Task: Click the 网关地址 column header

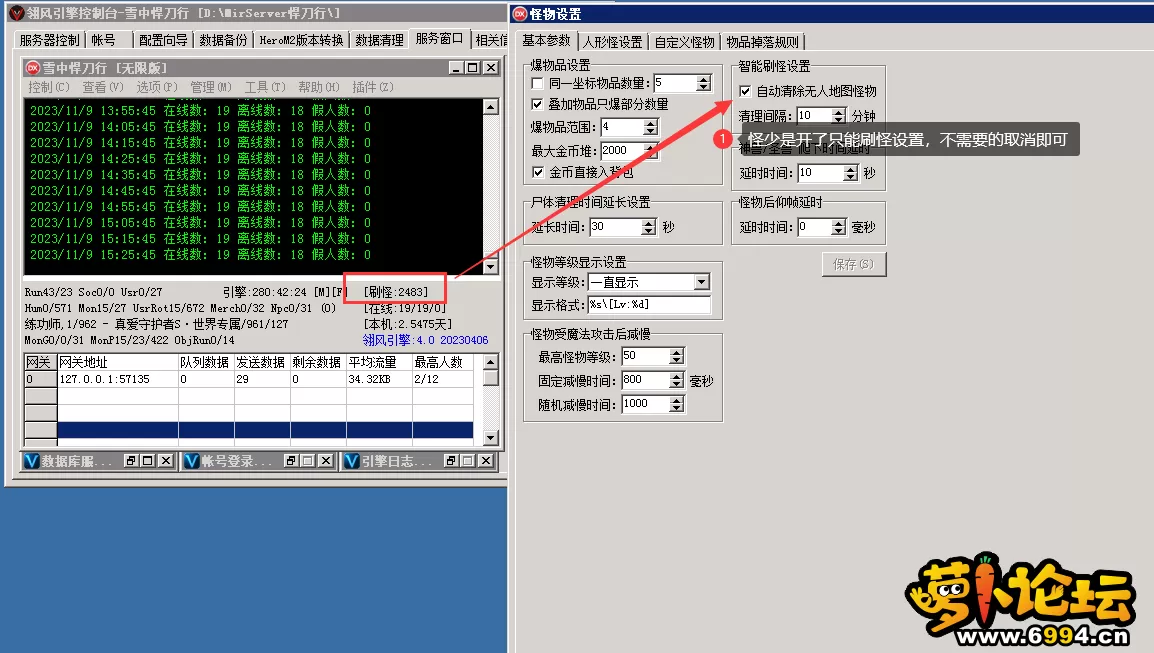Action: [x=118, y=362]
